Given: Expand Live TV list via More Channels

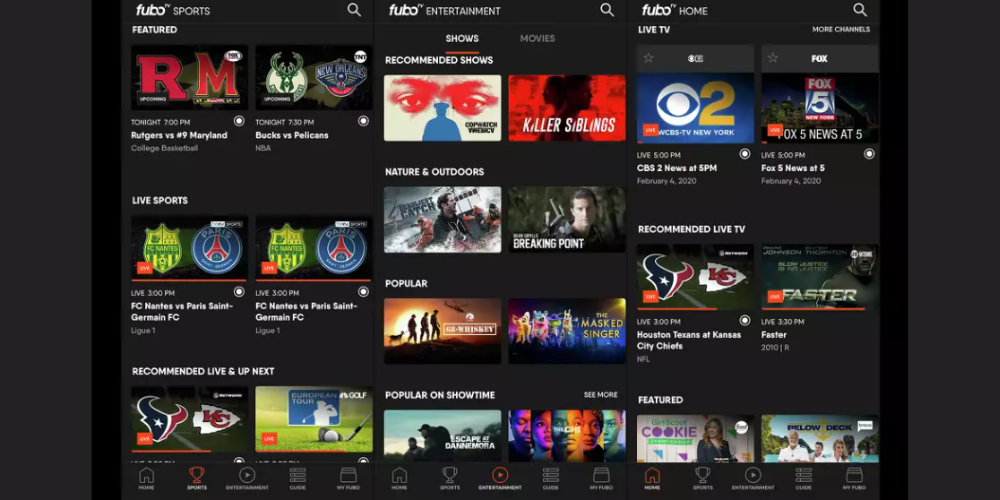Looking at the screenshot, I should pyautogui.click(x=840, y=30).
